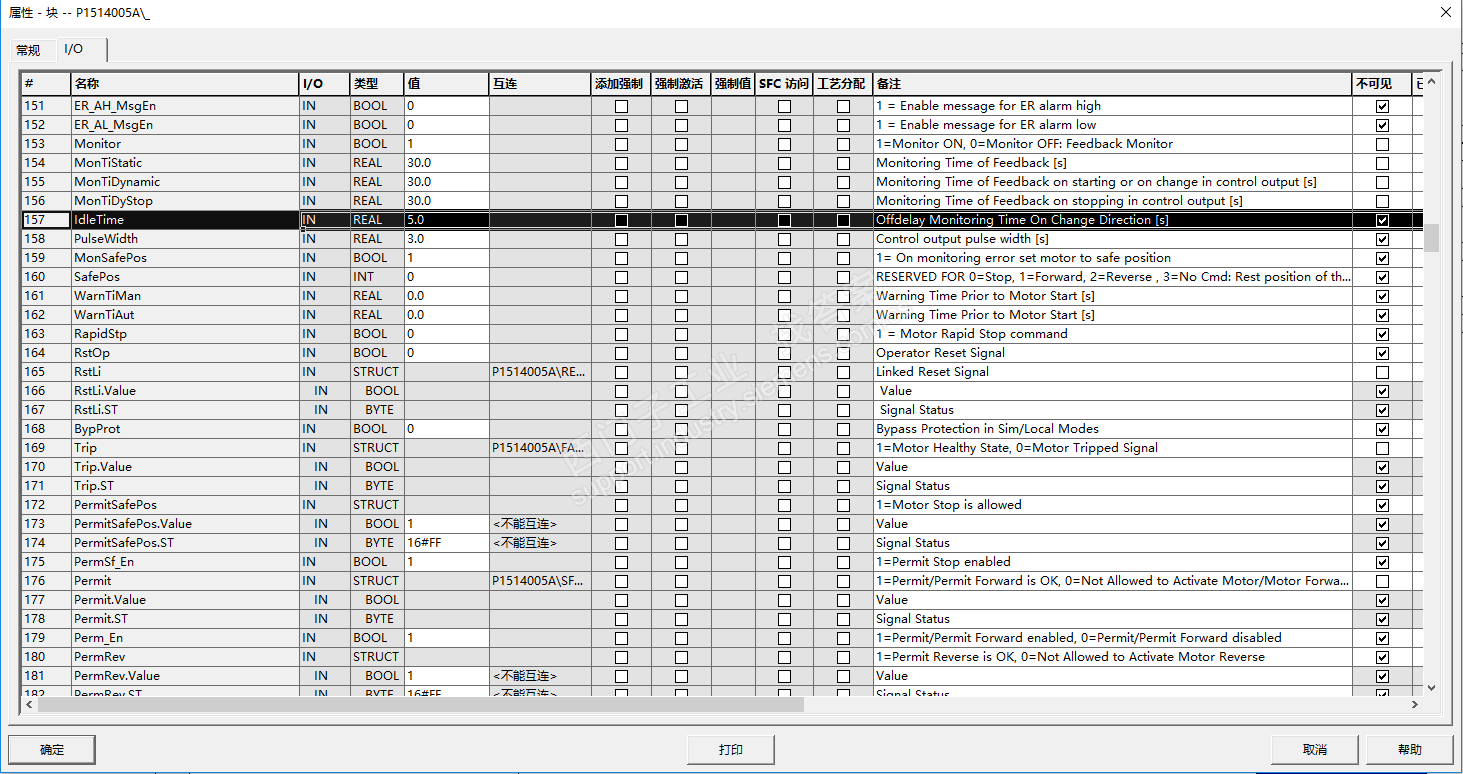Uncheck 不可见 for ER_AH_MsgEn

pyautogui.click(x=1382, y=106)
